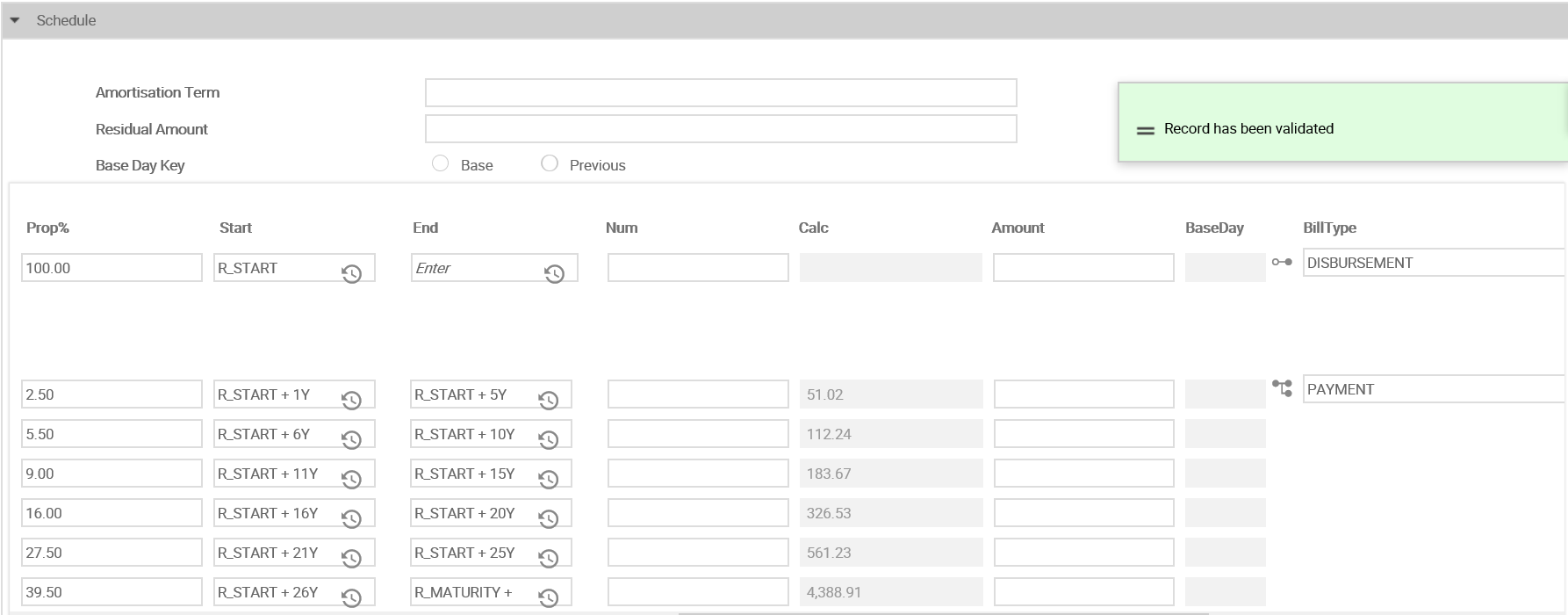Click history icon in the empty End field
This screenshot has height=615, width=1568.
[x=554, y=274]
